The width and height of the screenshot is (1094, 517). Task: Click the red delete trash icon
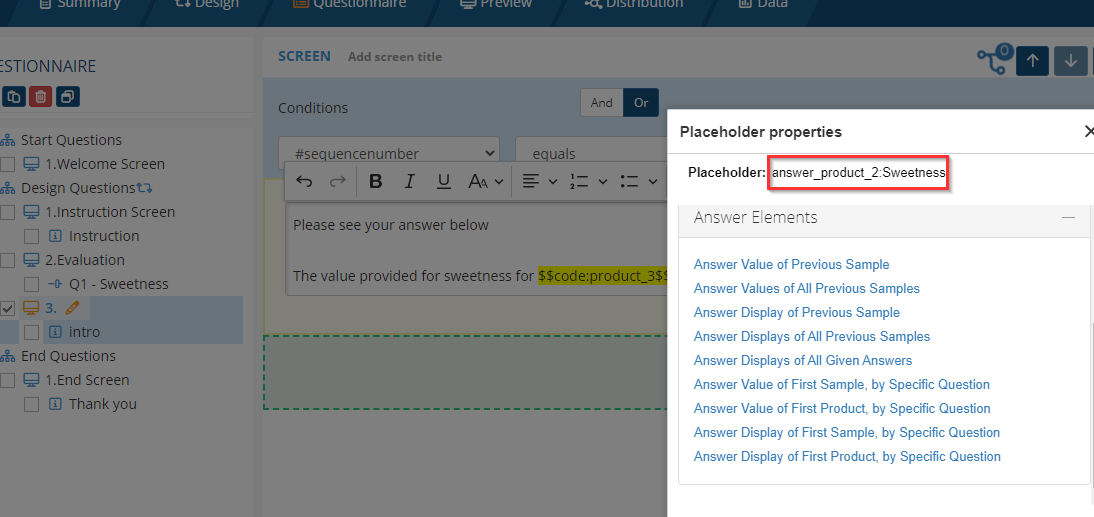40,97
